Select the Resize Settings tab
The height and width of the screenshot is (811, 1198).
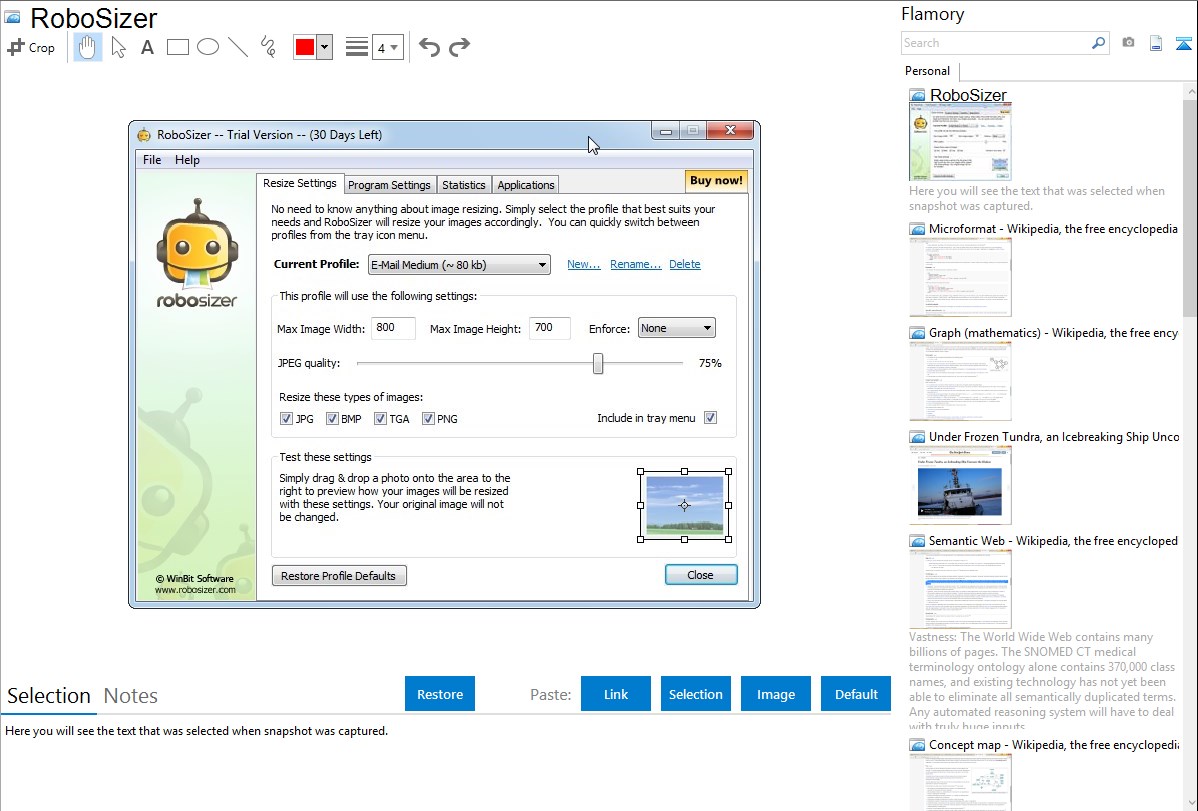[300, 183]
